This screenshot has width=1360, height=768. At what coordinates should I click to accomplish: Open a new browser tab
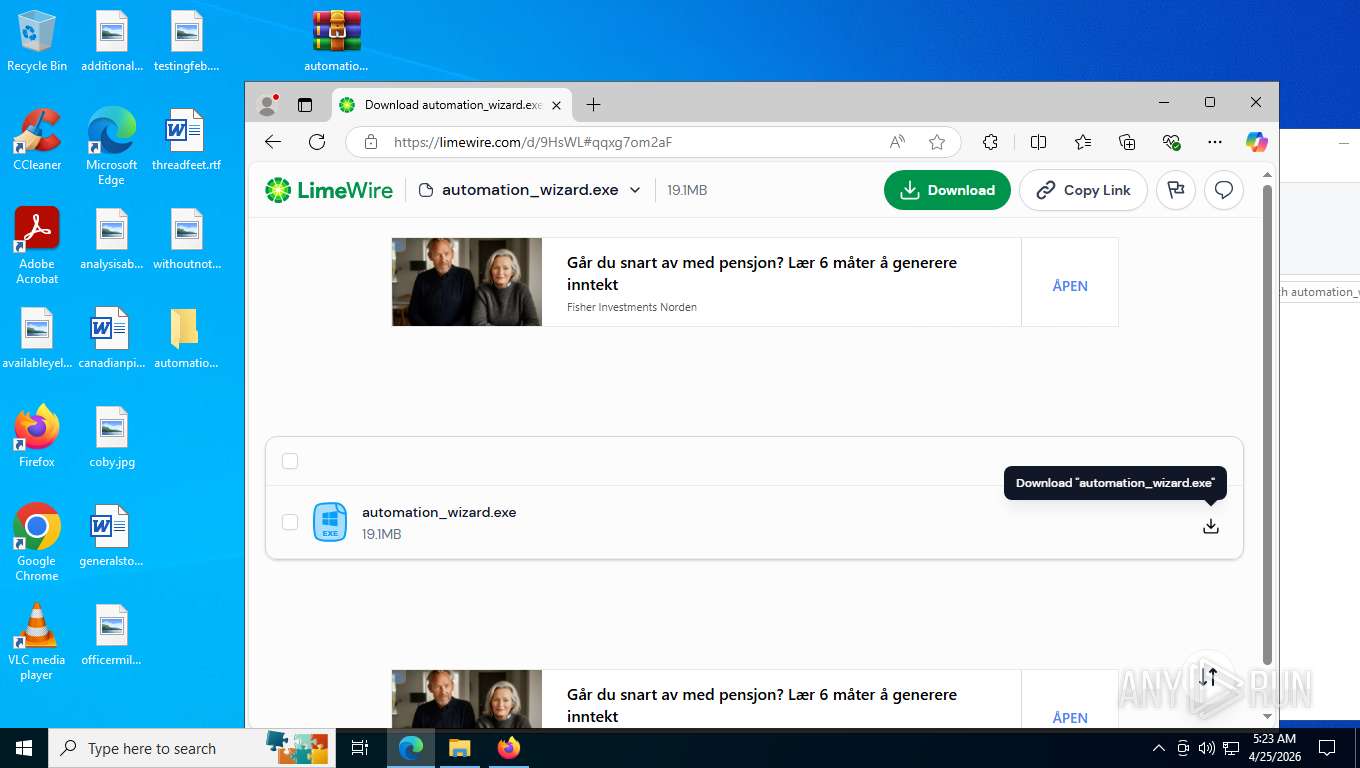[x=593, y=105]
